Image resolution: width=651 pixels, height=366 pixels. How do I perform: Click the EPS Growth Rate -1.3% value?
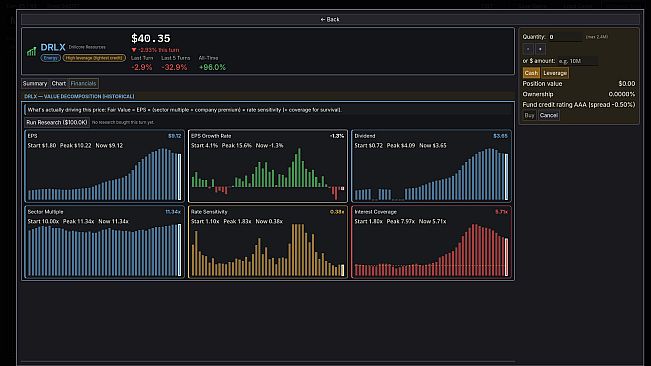click(337, 136)
